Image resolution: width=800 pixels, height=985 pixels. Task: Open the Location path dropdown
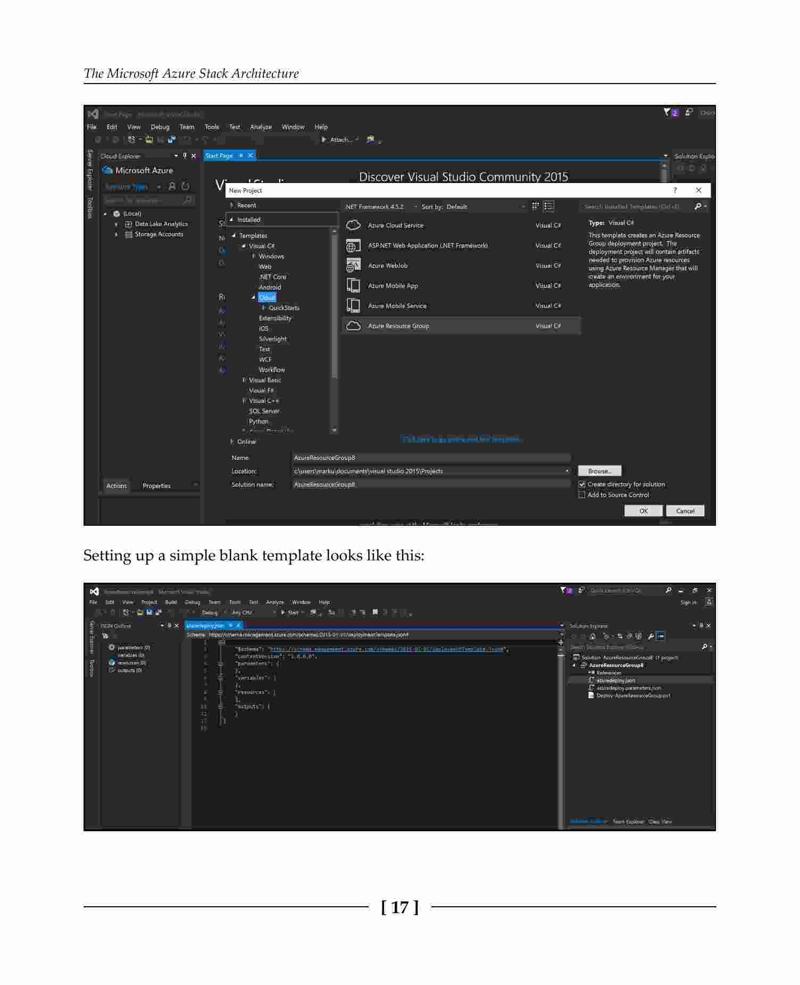click(x=567, y=471)
